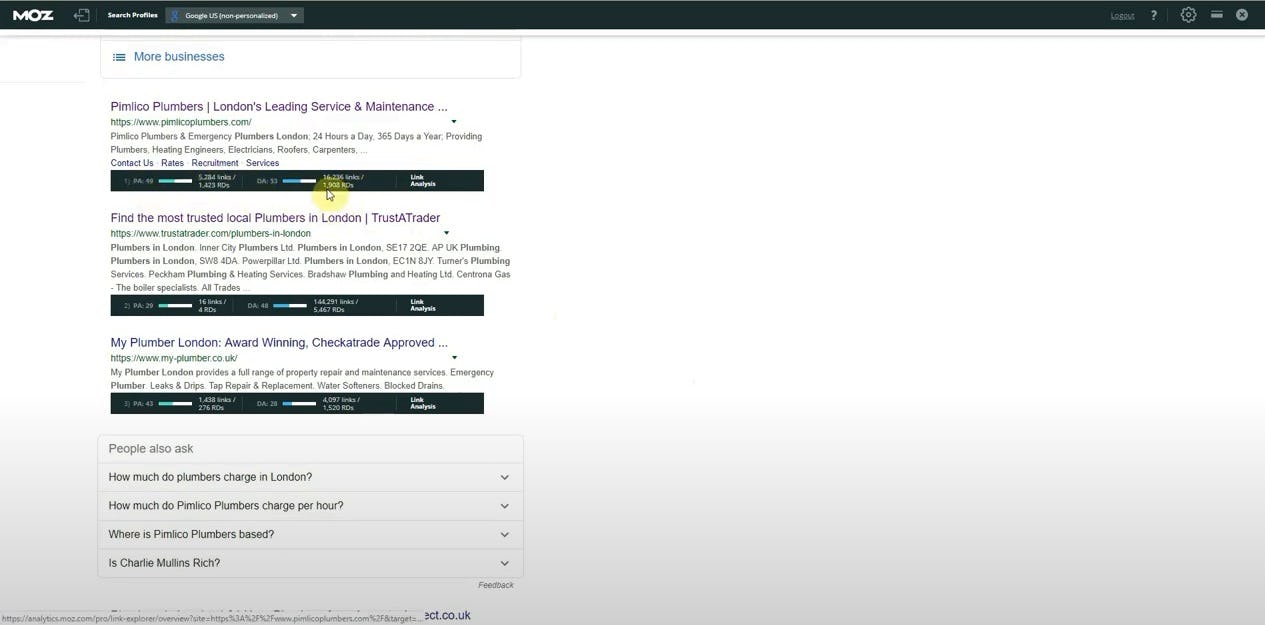Viewport: 1265px width, 625px height.
Task: Open the dropdown arrow beside pimlicoplumbers.com URL
Action: pos(453,120)
